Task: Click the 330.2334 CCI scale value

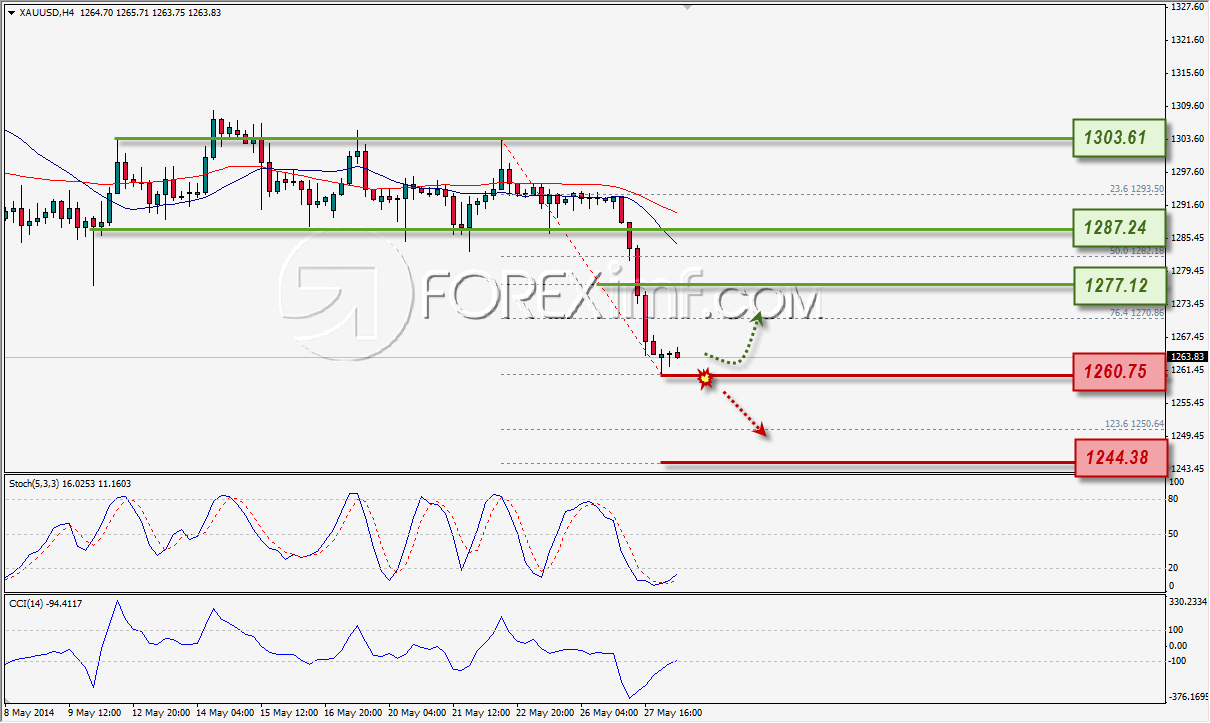Action: click(1188, 602)
